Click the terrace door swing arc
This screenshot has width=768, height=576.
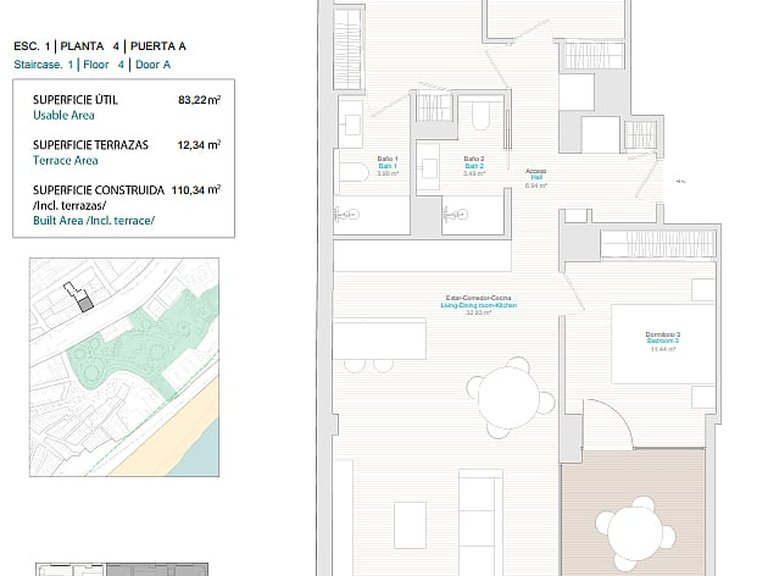click(610, 424)
